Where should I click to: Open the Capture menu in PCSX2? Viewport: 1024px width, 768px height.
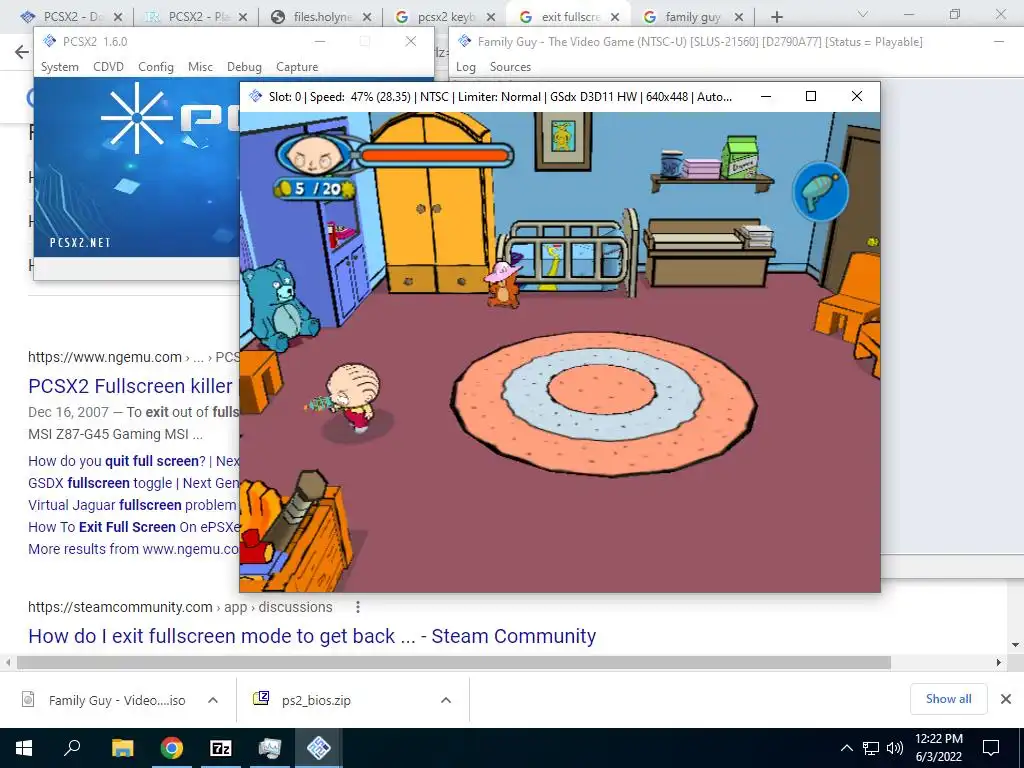point(297,67)
